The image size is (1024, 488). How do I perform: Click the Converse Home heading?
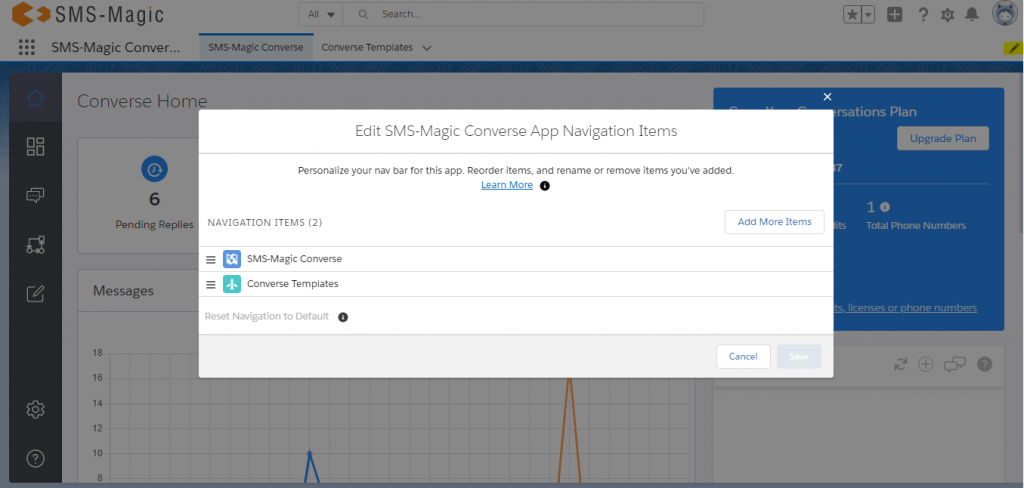coord(142,101)
